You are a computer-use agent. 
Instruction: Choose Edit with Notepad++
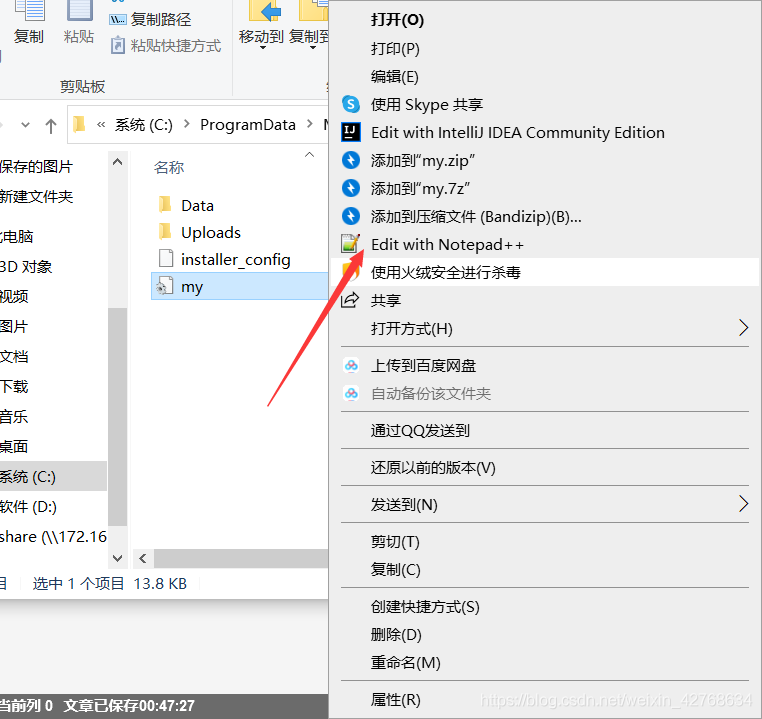[x=447, y=244]
